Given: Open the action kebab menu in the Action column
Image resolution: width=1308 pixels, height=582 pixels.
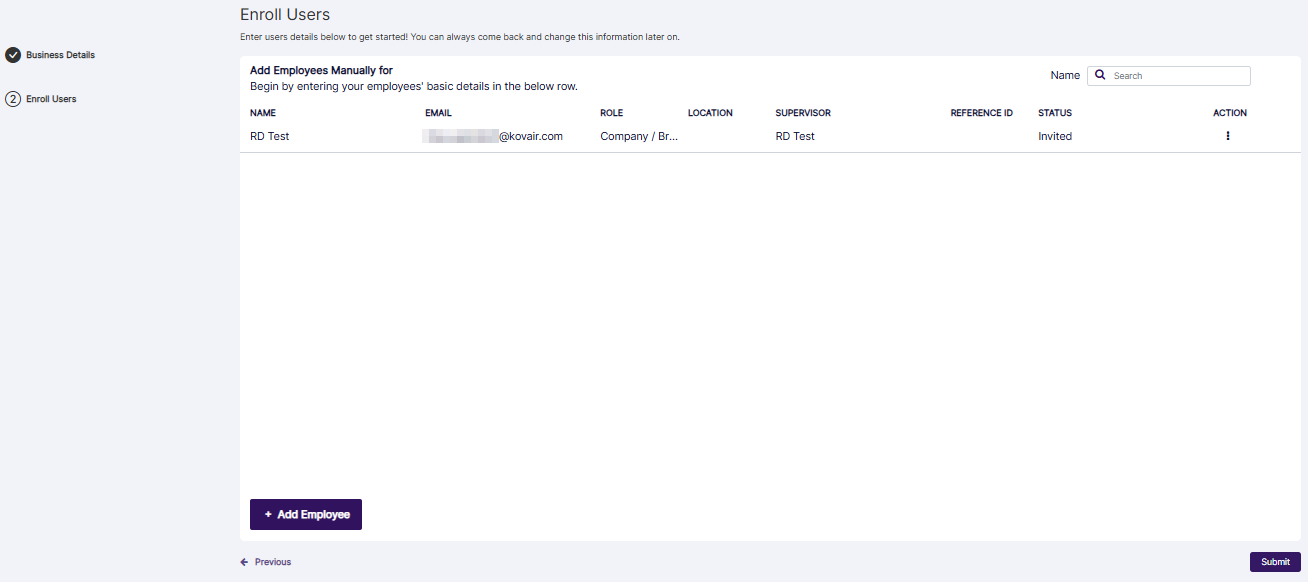Looking at the screenshot, I should [1228, 136].
